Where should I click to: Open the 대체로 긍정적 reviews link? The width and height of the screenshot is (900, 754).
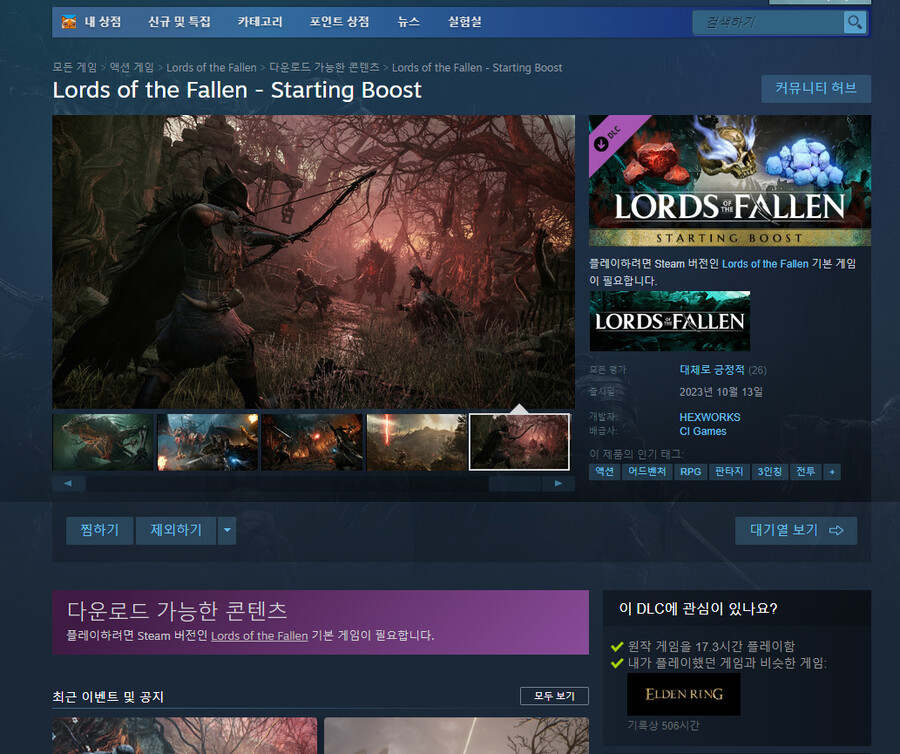tap(712, 370)
